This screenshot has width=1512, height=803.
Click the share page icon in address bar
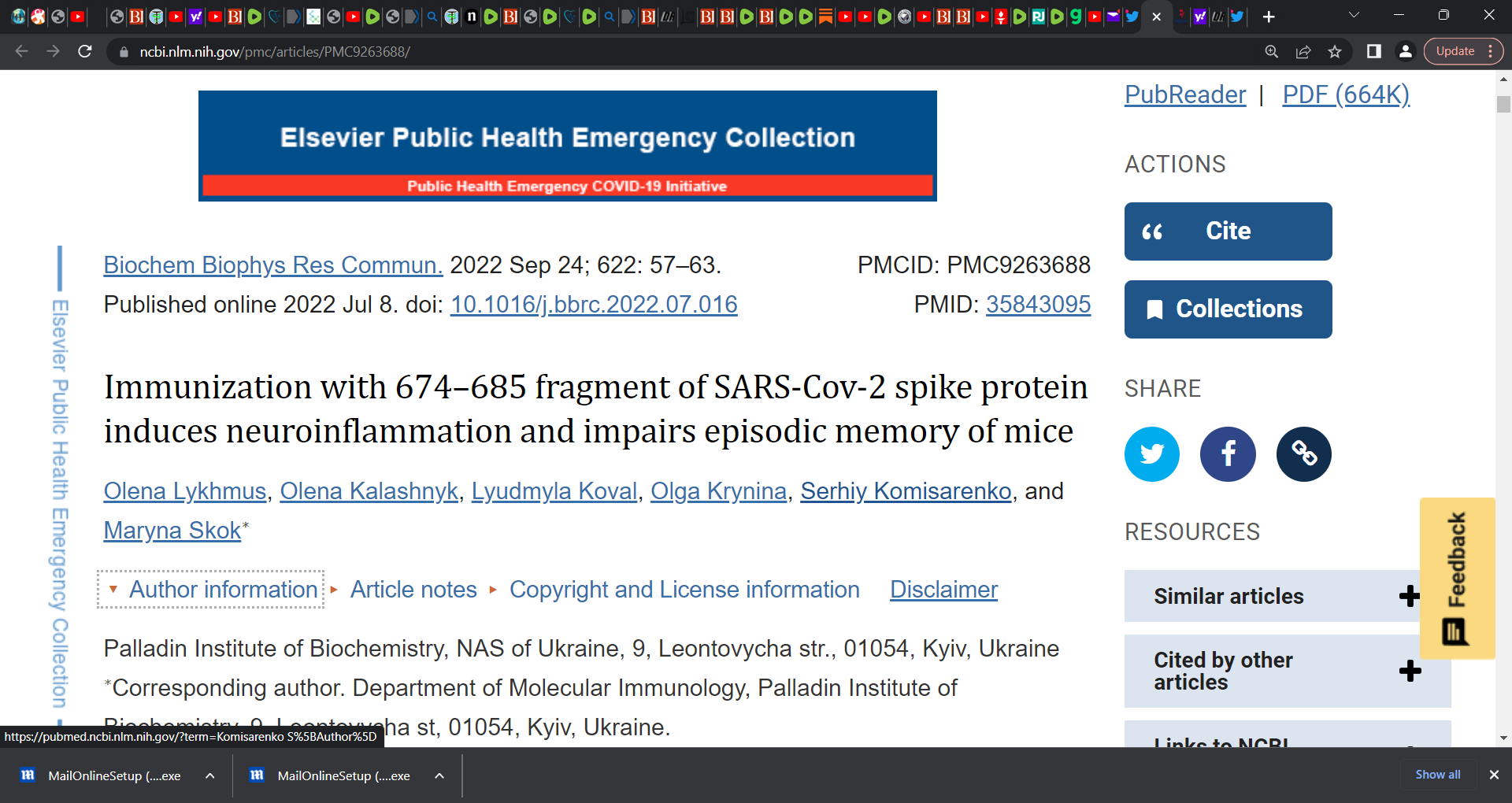click(1303, 52)
